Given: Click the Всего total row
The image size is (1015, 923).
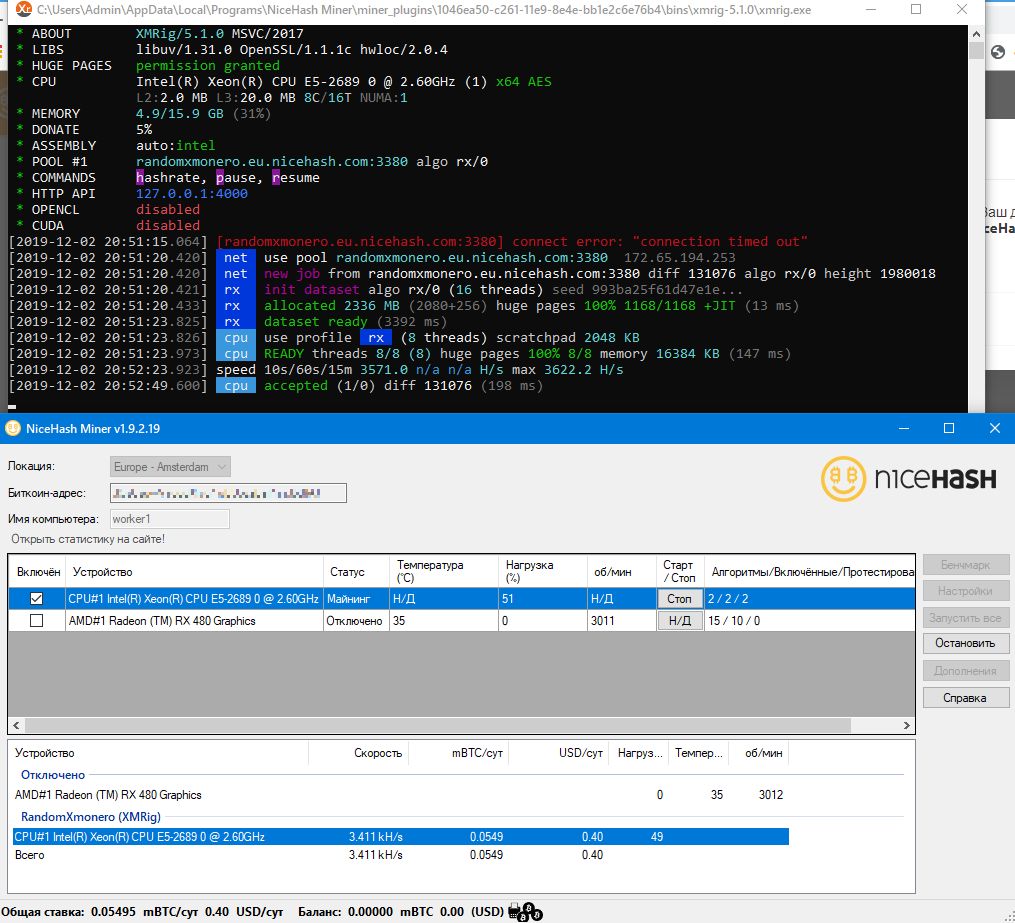Looking at the screenshot, I should click(401, 855).
